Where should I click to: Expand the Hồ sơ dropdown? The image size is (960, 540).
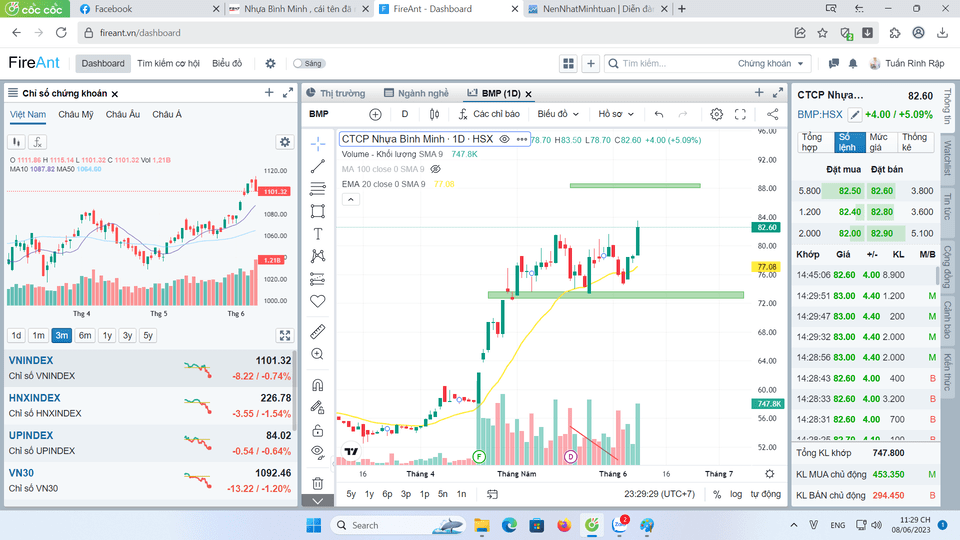[616, 114]
